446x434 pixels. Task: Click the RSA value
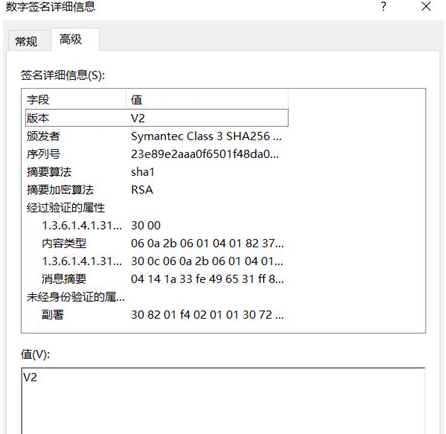click(142, 190)
